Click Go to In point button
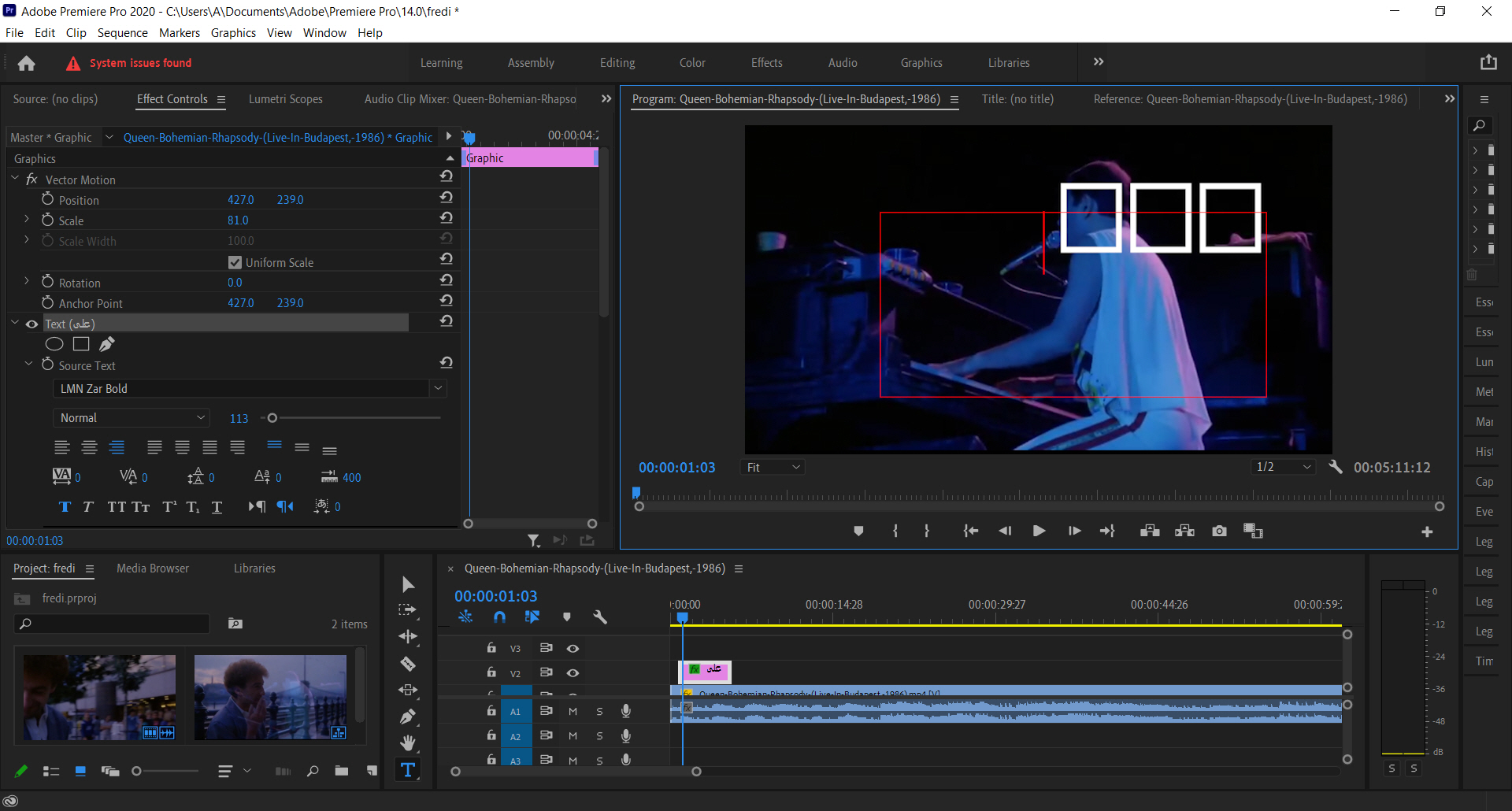Screen dimensions: 1512x811 point(970,531)
